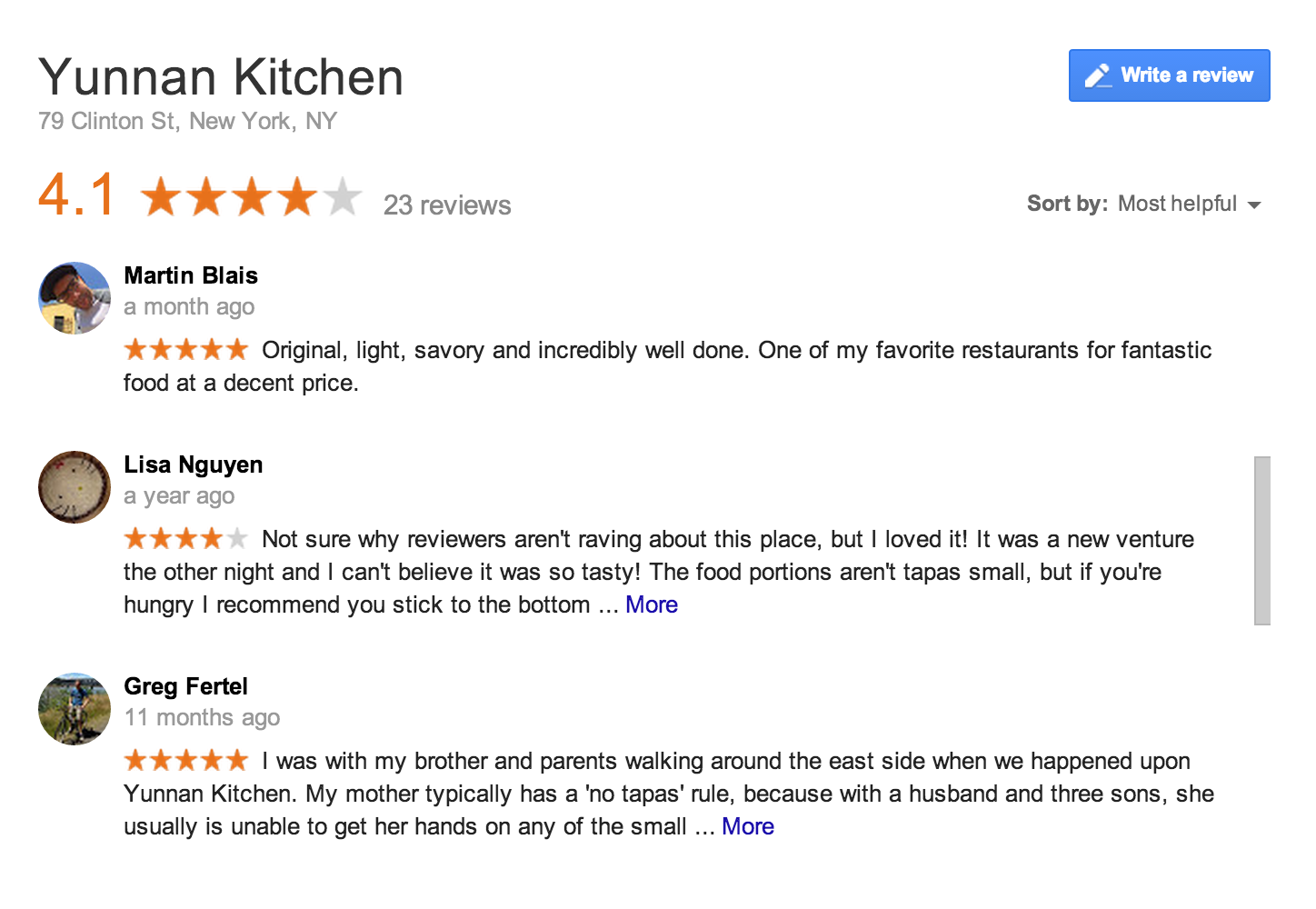Click the sort dropdown arrow next to Most helpful
This screenshot has width=1316, height=909.
(x=1256, y=205)
